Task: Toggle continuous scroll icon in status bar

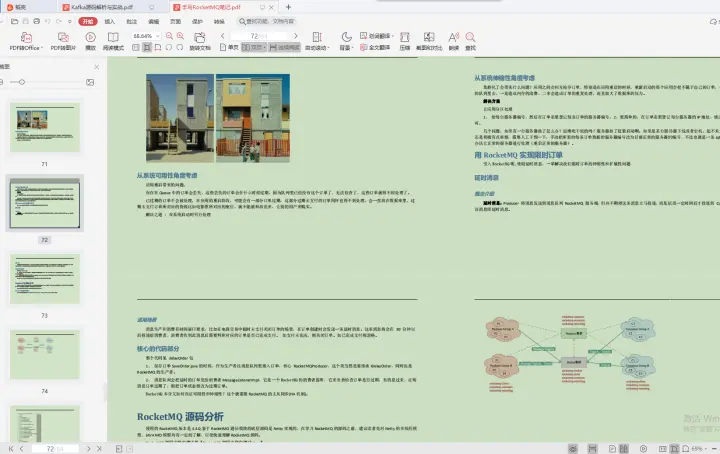Action: coord(592,448)
